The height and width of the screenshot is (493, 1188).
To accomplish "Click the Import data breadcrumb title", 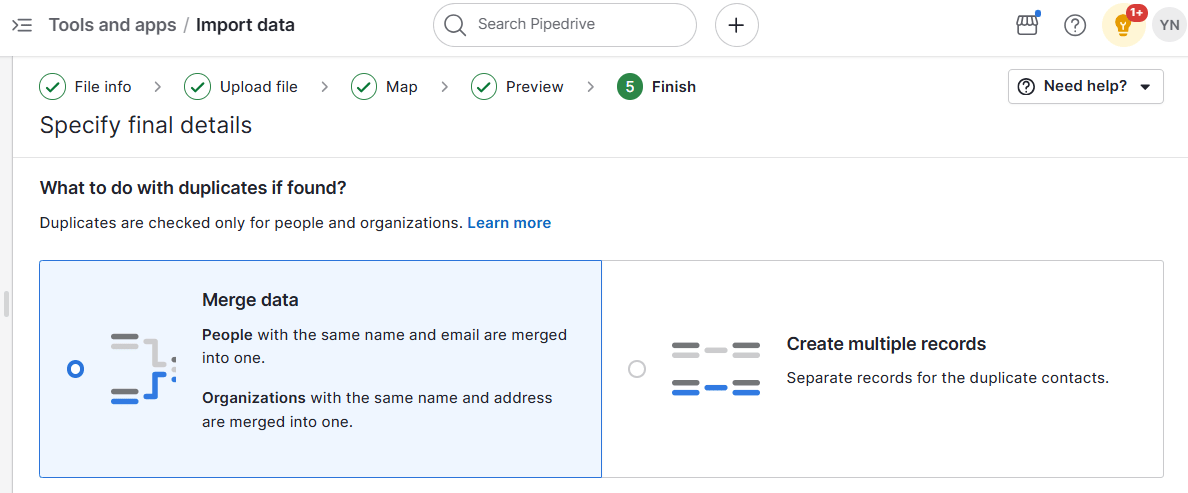I will coord(245,25).
